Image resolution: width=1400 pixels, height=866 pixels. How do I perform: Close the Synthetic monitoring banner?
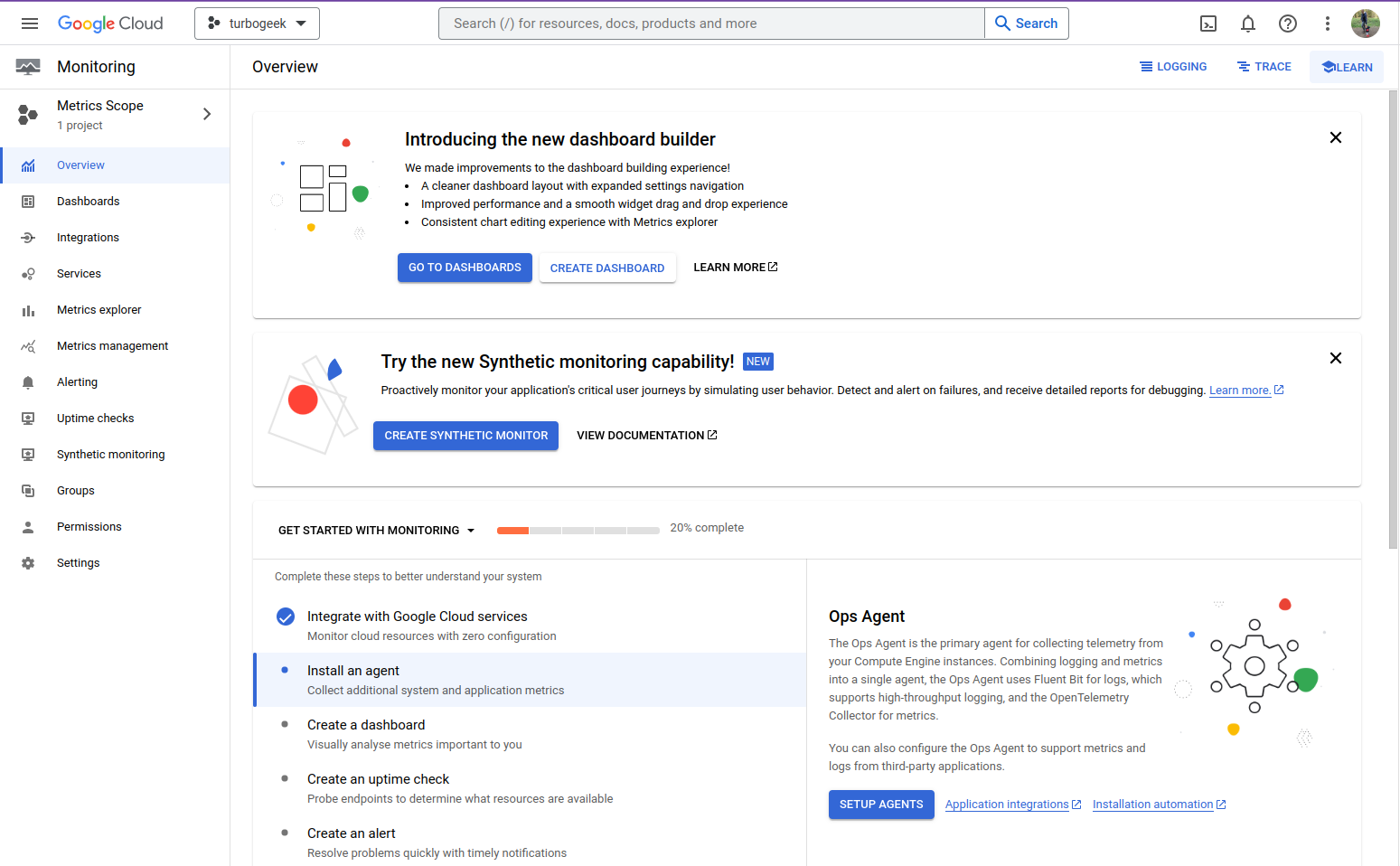(x=1335, y=358)
